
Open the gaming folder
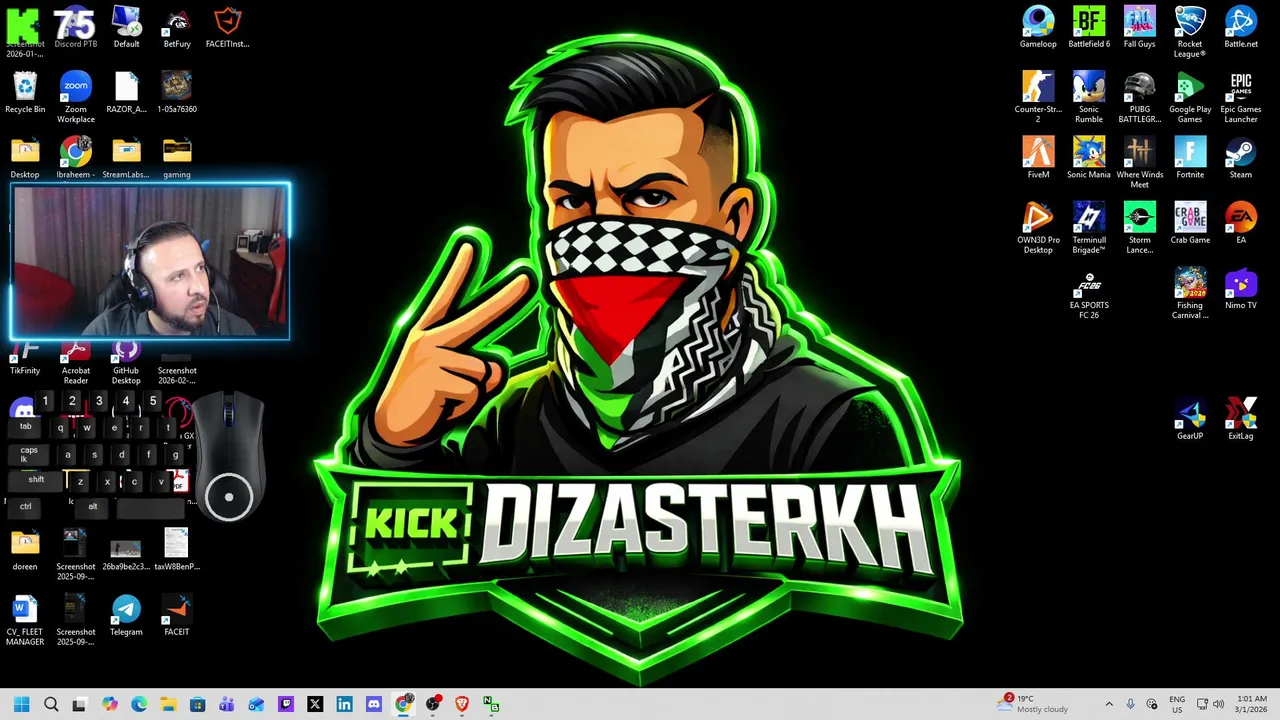point(177,158)
